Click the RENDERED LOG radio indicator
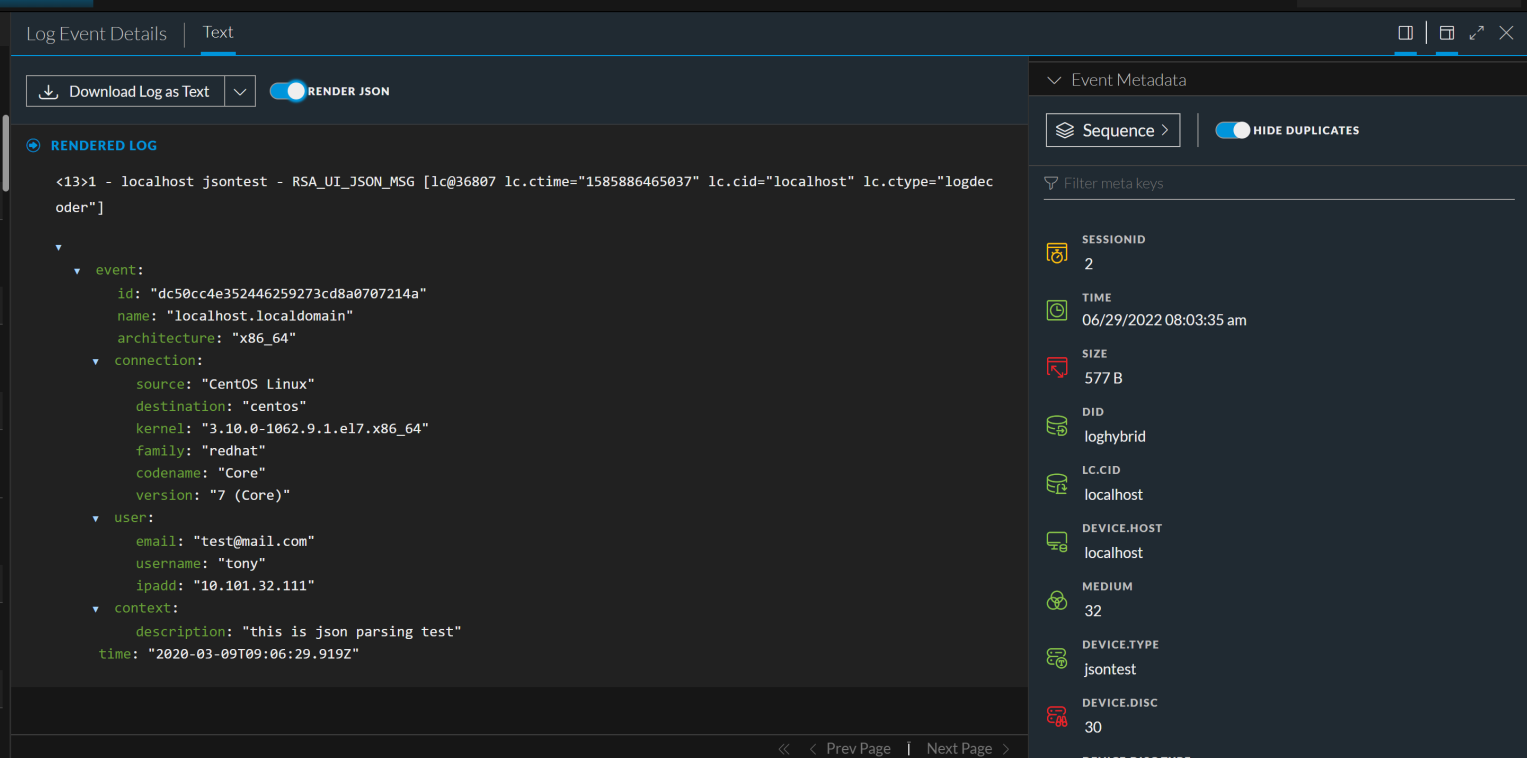The image size is (1527, 758). tap(33, 145)
